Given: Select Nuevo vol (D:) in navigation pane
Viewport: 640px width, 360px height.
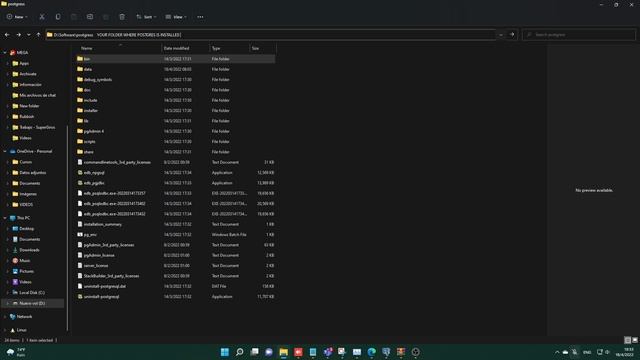Looking at the screenshot, I should click(33, 303).
